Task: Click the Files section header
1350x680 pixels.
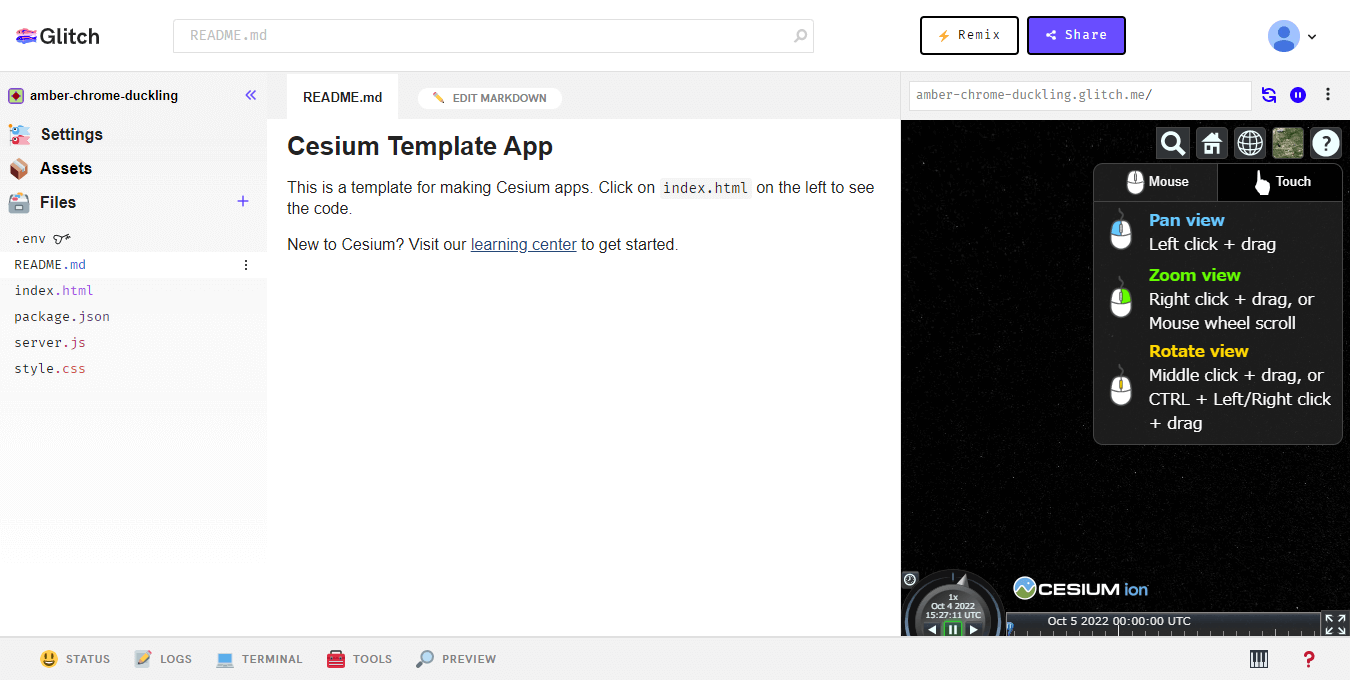Action: [x=43, y=202]
